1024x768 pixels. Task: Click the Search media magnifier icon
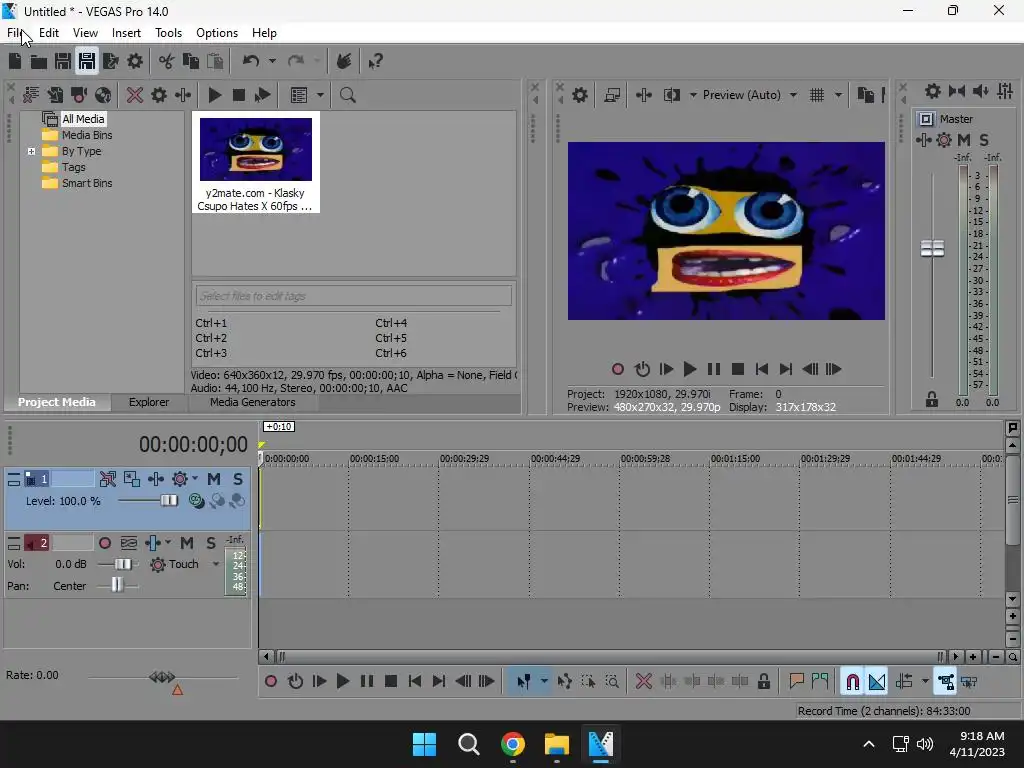click(x=347, y=95)
